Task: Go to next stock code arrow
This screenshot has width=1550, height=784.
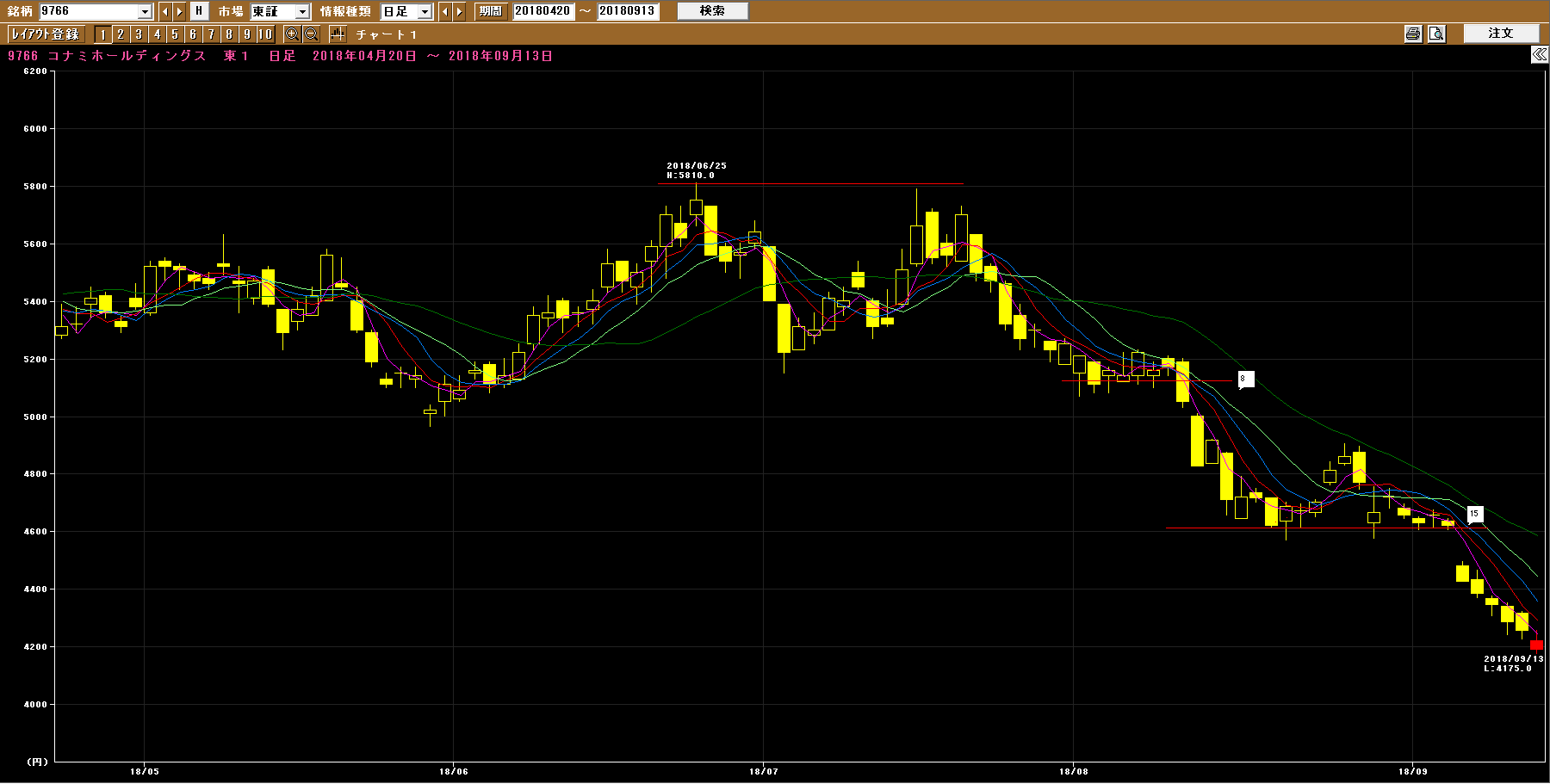Action: [x=179, y=11]
